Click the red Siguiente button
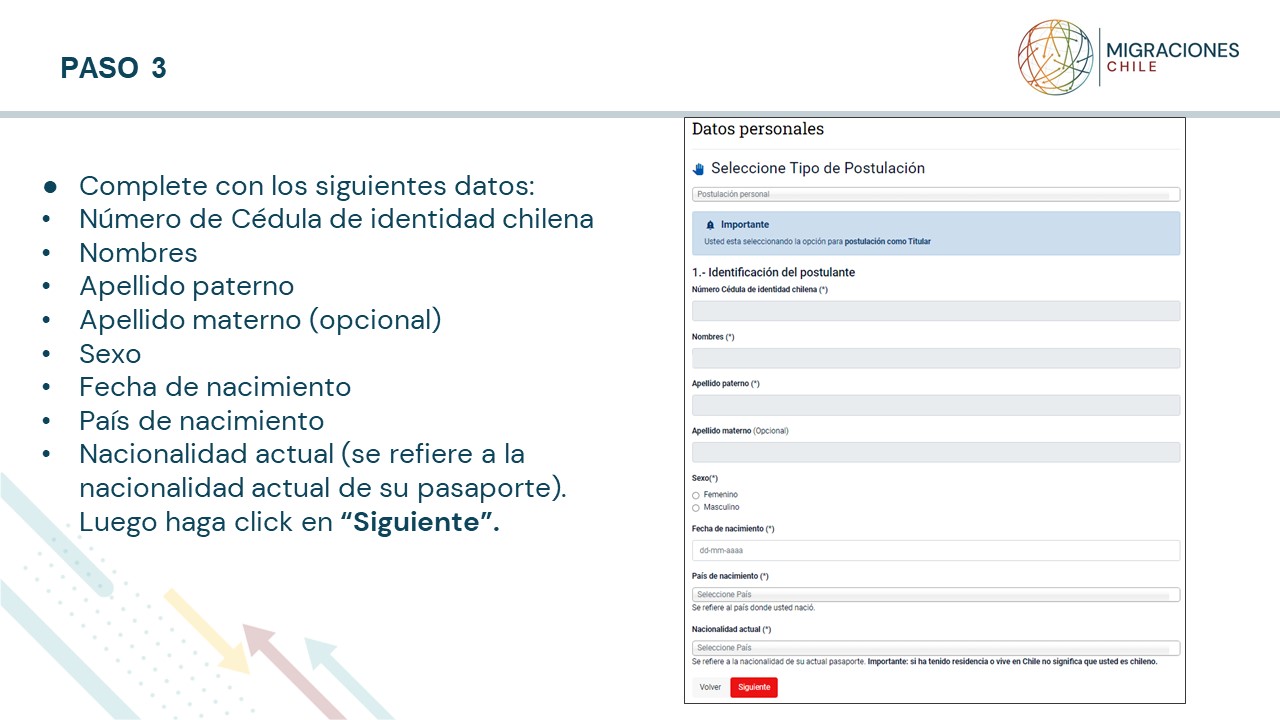The width and height of the screenshot is (1280, 720). pos(754,687)
